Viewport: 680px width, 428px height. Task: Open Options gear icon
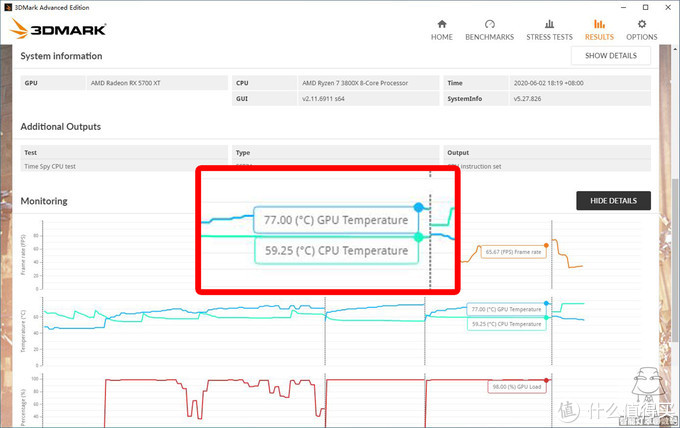pyautogui.click(x=642, y=24)
